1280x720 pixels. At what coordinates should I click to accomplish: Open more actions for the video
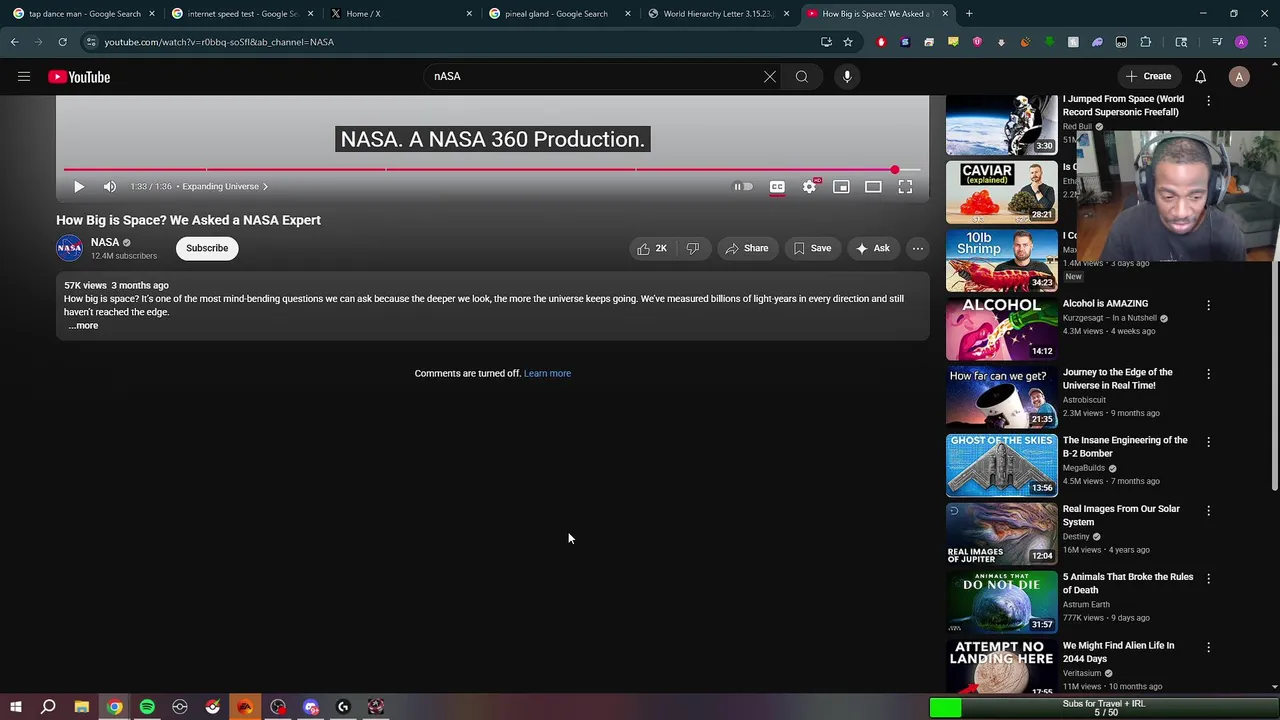[x=917, y=248]
